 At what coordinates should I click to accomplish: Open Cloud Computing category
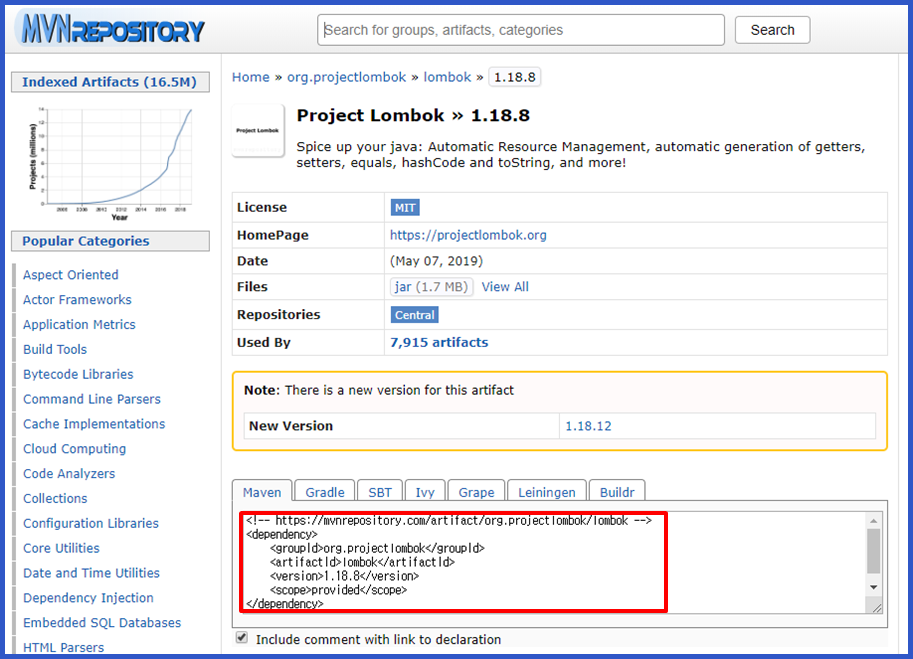[x=75, y=449]
